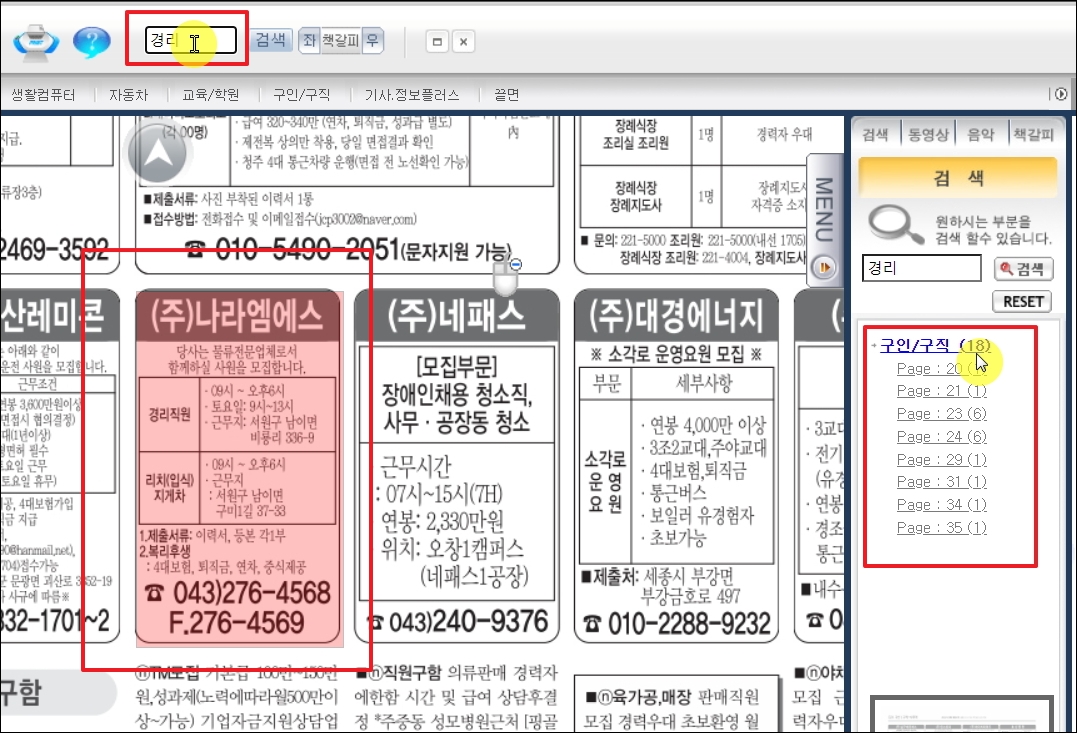This screenshot has height=733, width=1077.
Task: Click the (주)네패스 ad heading
Action: [x=456, y=316]
